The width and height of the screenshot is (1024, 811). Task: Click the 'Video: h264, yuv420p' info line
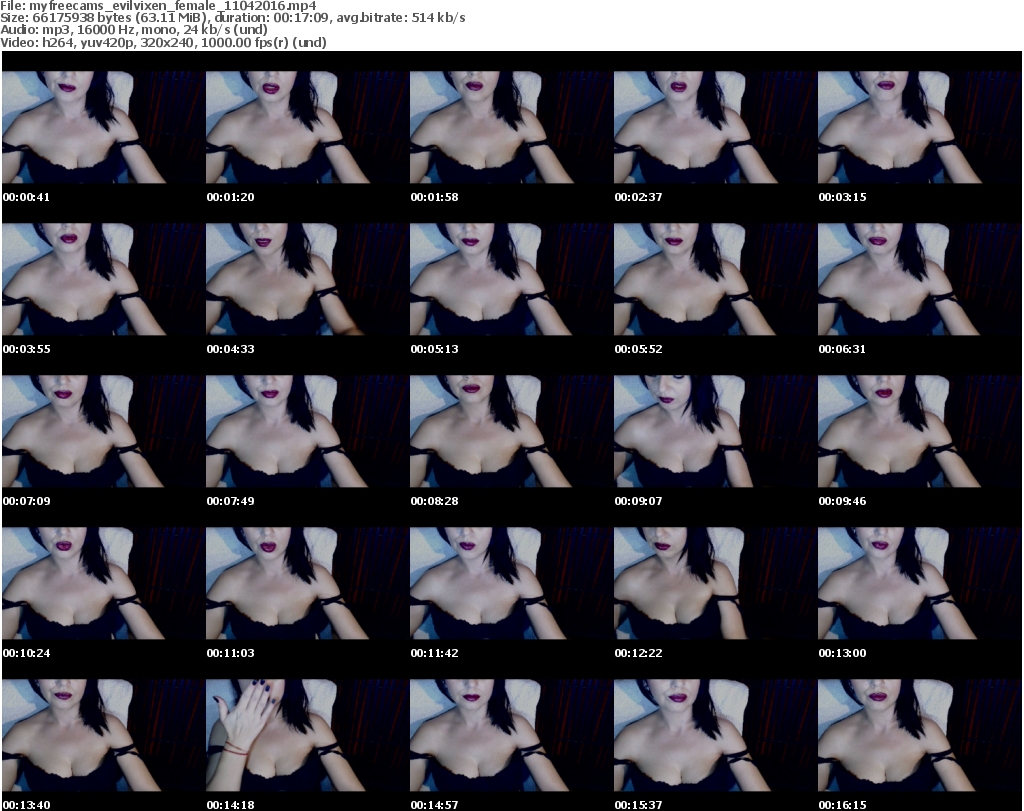pyautogui.click(x=163, y=42)
